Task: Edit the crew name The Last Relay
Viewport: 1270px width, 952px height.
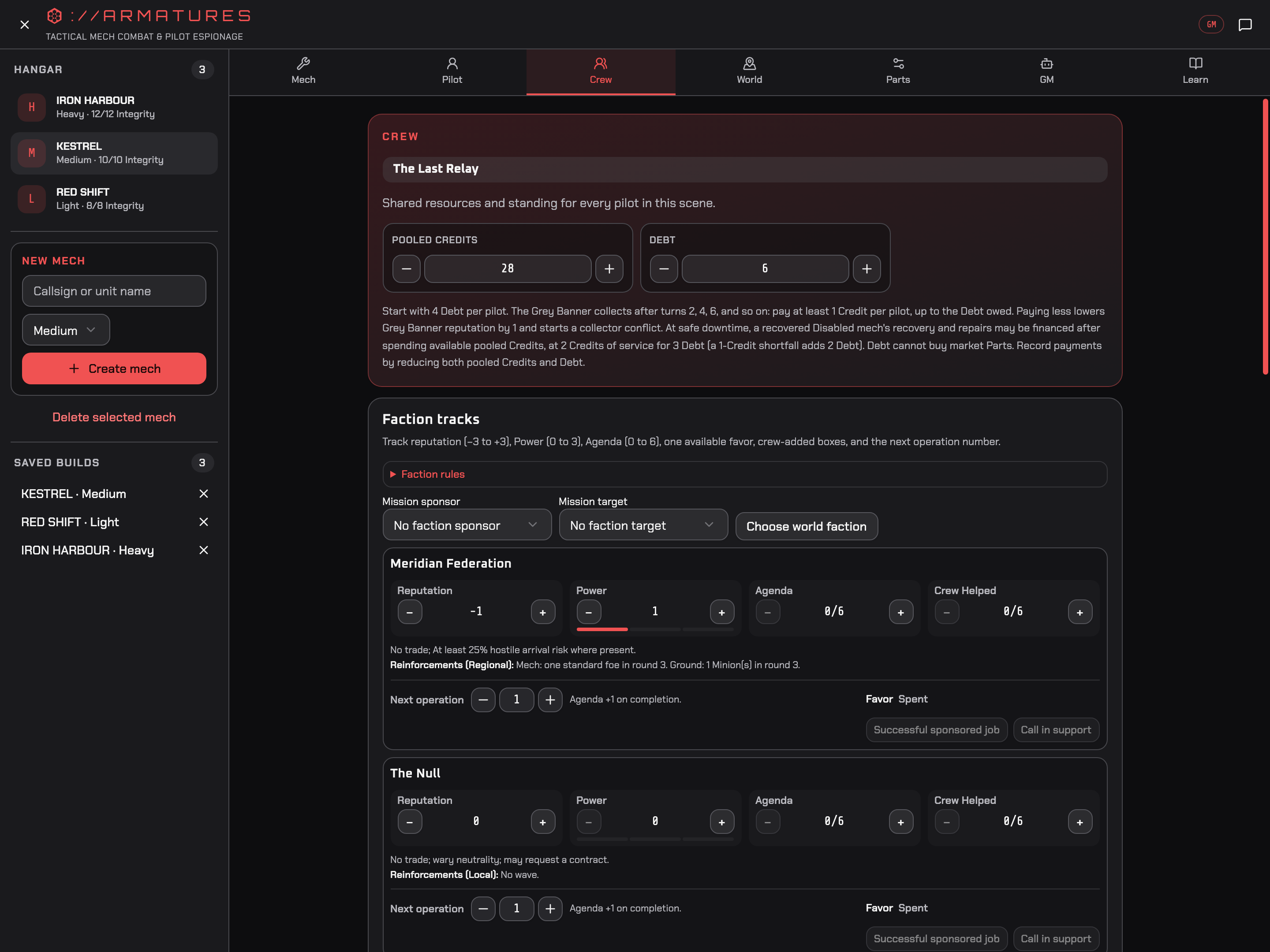Action: tap(745, 169)
